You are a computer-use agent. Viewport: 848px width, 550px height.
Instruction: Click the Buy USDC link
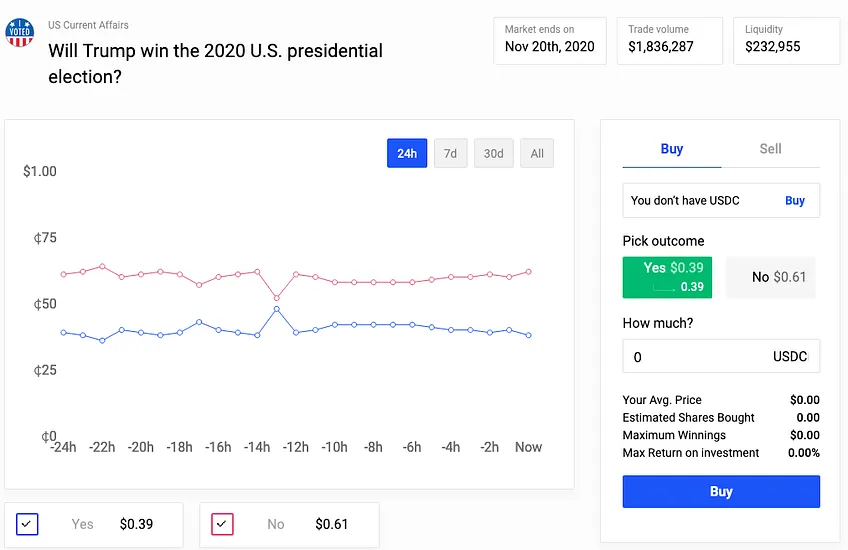[794, 201]
